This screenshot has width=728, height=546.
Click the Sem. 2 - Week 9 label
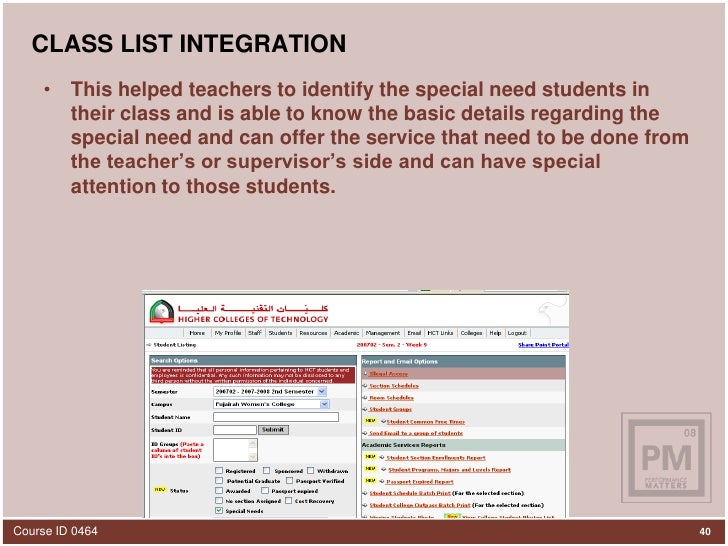392,345
